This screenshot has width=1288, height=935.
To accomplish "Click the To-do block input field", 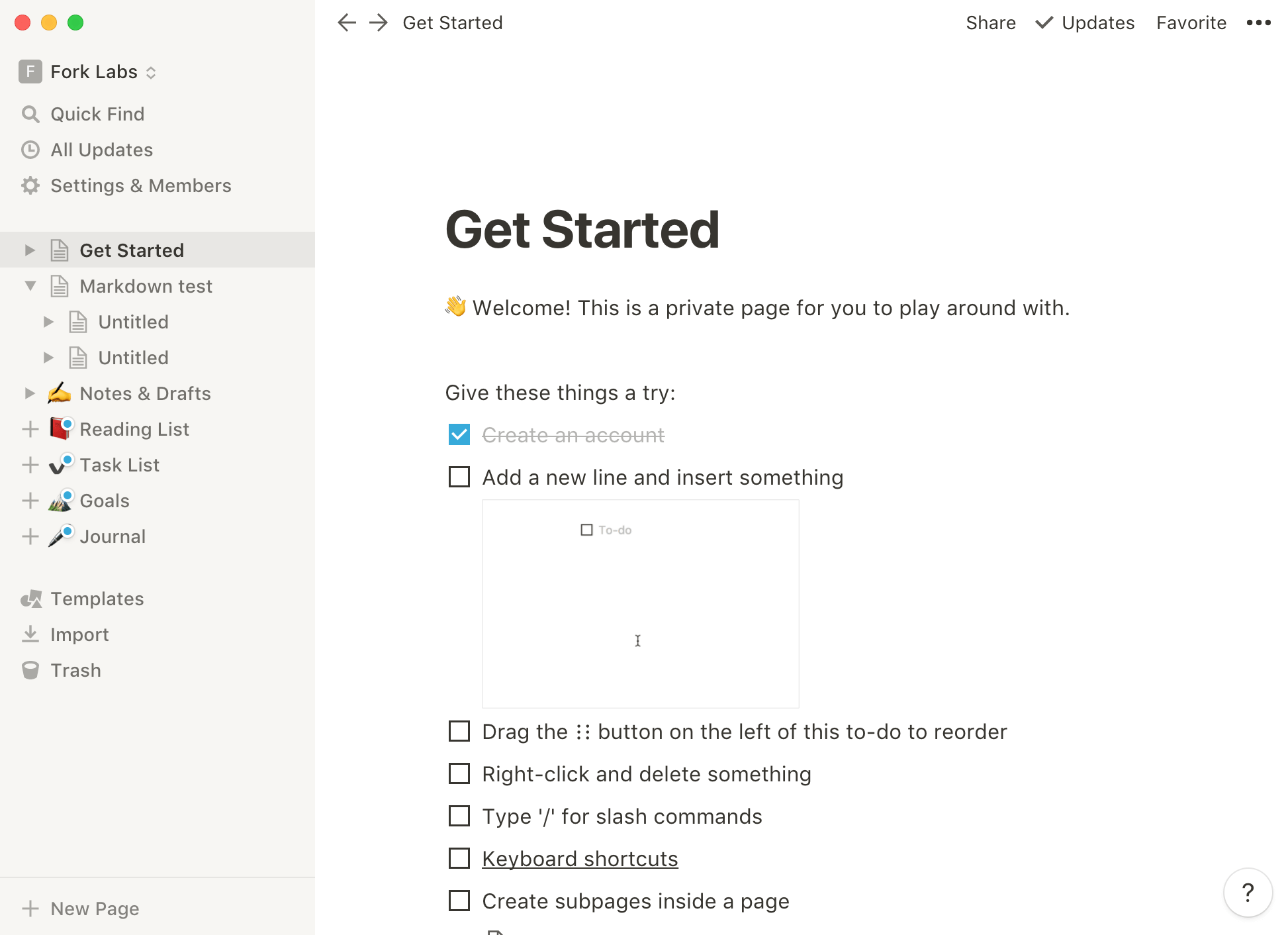I will click(618, 530).
